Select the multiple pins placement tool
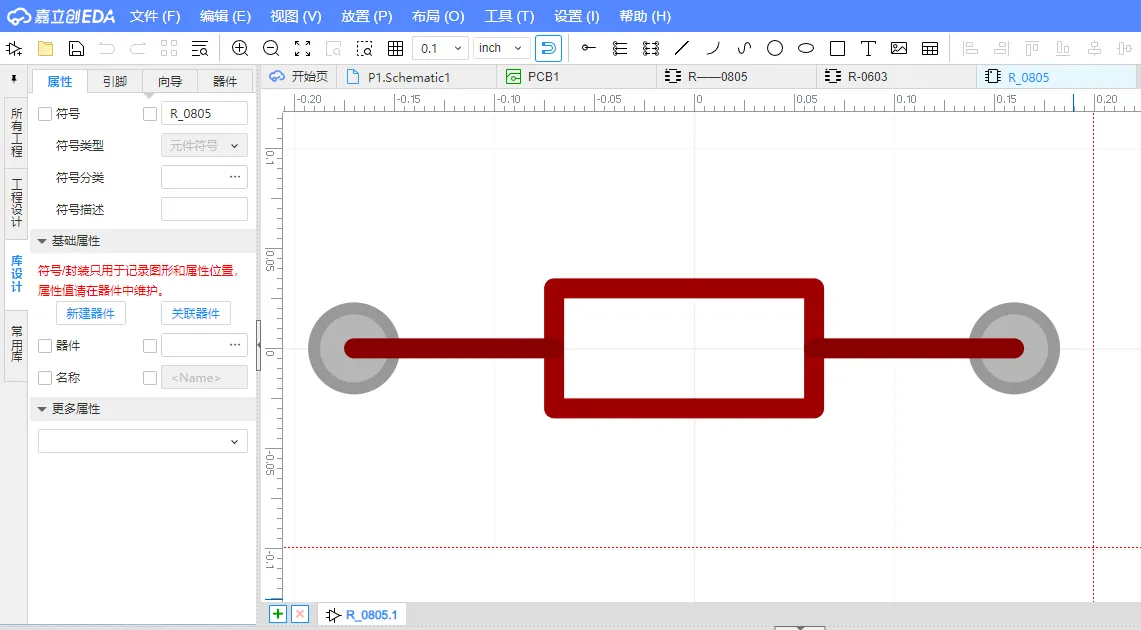Image resolution: width=1141 pixels, height=630 pixels. [619, 49]
